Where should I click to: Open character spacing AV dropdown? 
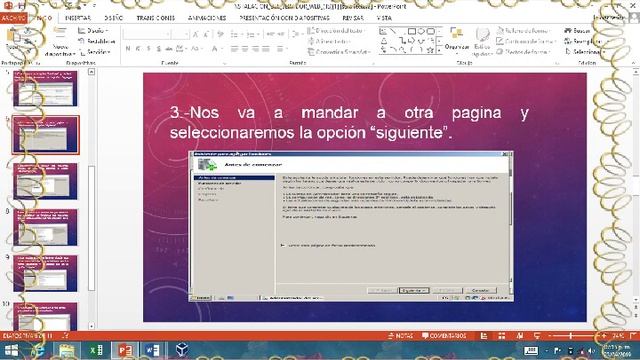click(x=181, y=49)
